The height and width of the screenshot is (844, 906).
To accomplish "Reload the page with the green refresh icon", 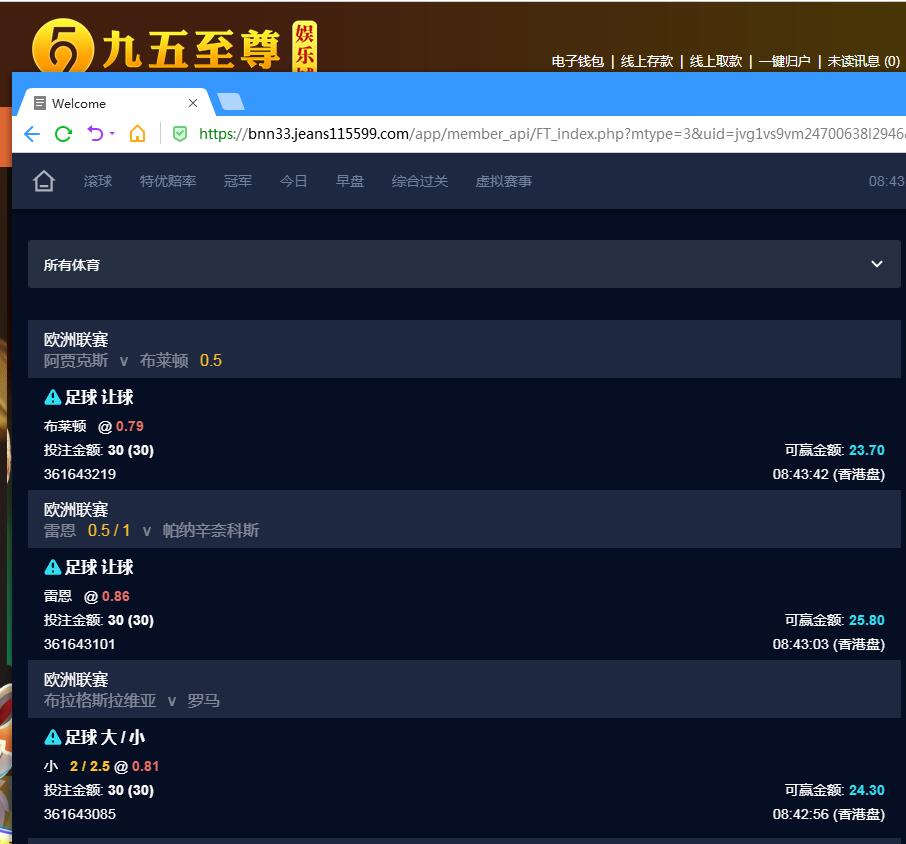I will [64, 134].
